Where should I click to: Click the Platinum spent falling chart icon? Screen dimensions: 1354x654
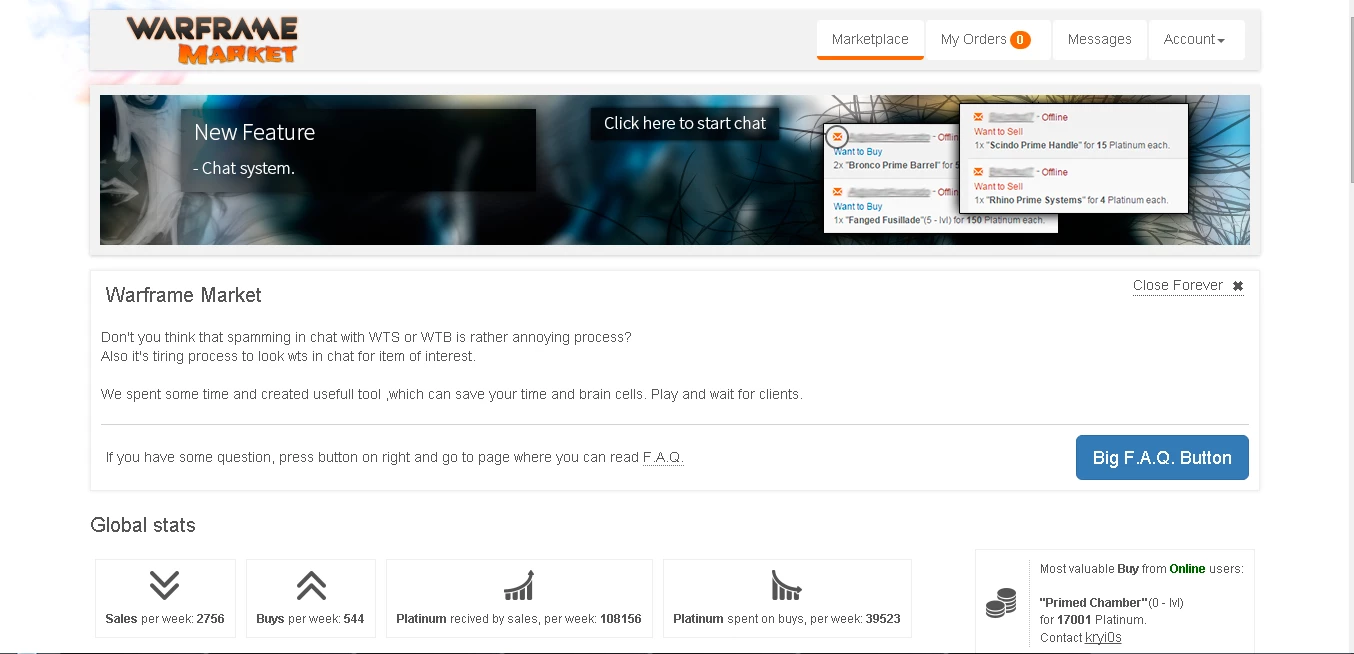click(786, 585)
